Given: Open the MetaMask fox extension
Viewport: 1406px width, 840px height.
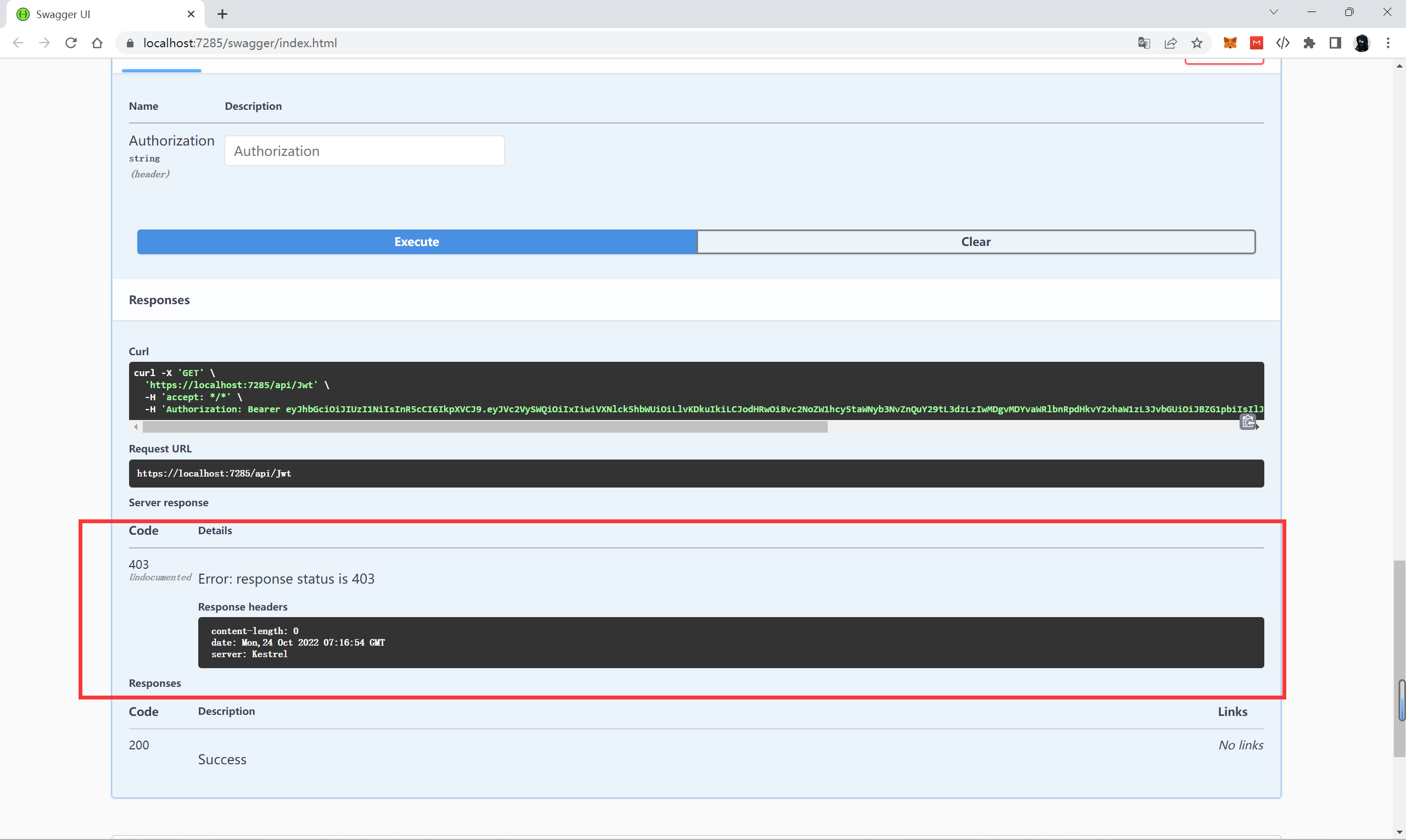Looking at the screenshot, I should (1230, 43).
